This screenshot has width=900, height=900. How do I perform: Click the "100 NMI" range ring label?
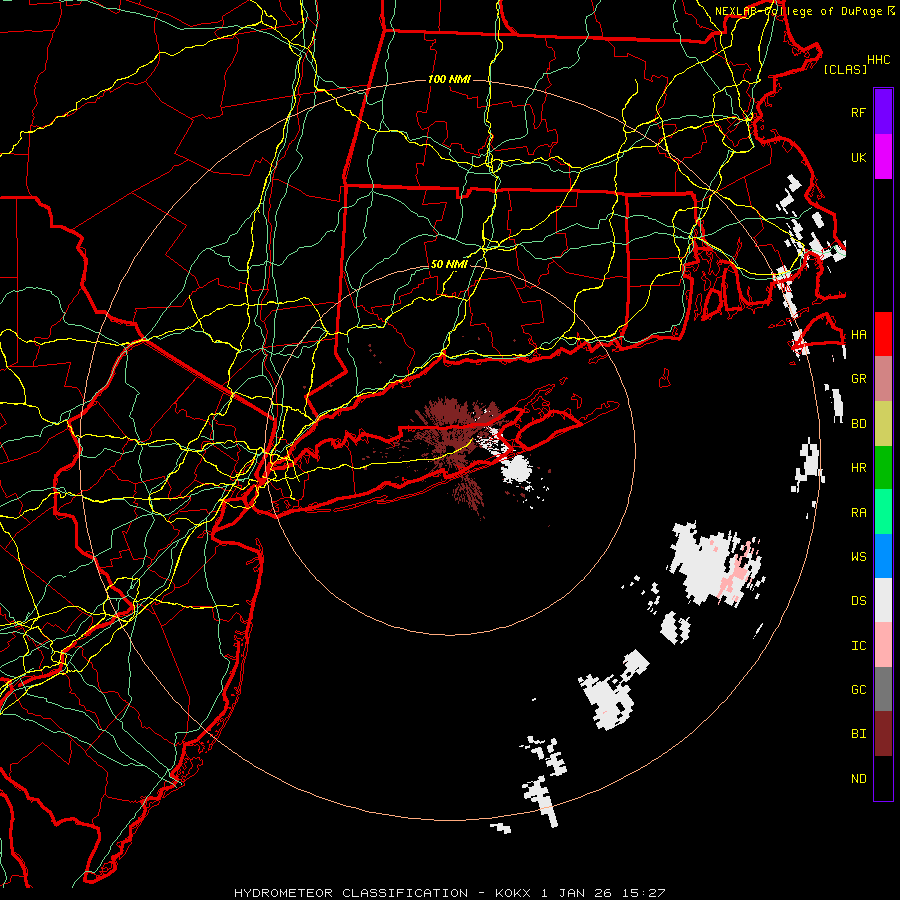[449, 79]
